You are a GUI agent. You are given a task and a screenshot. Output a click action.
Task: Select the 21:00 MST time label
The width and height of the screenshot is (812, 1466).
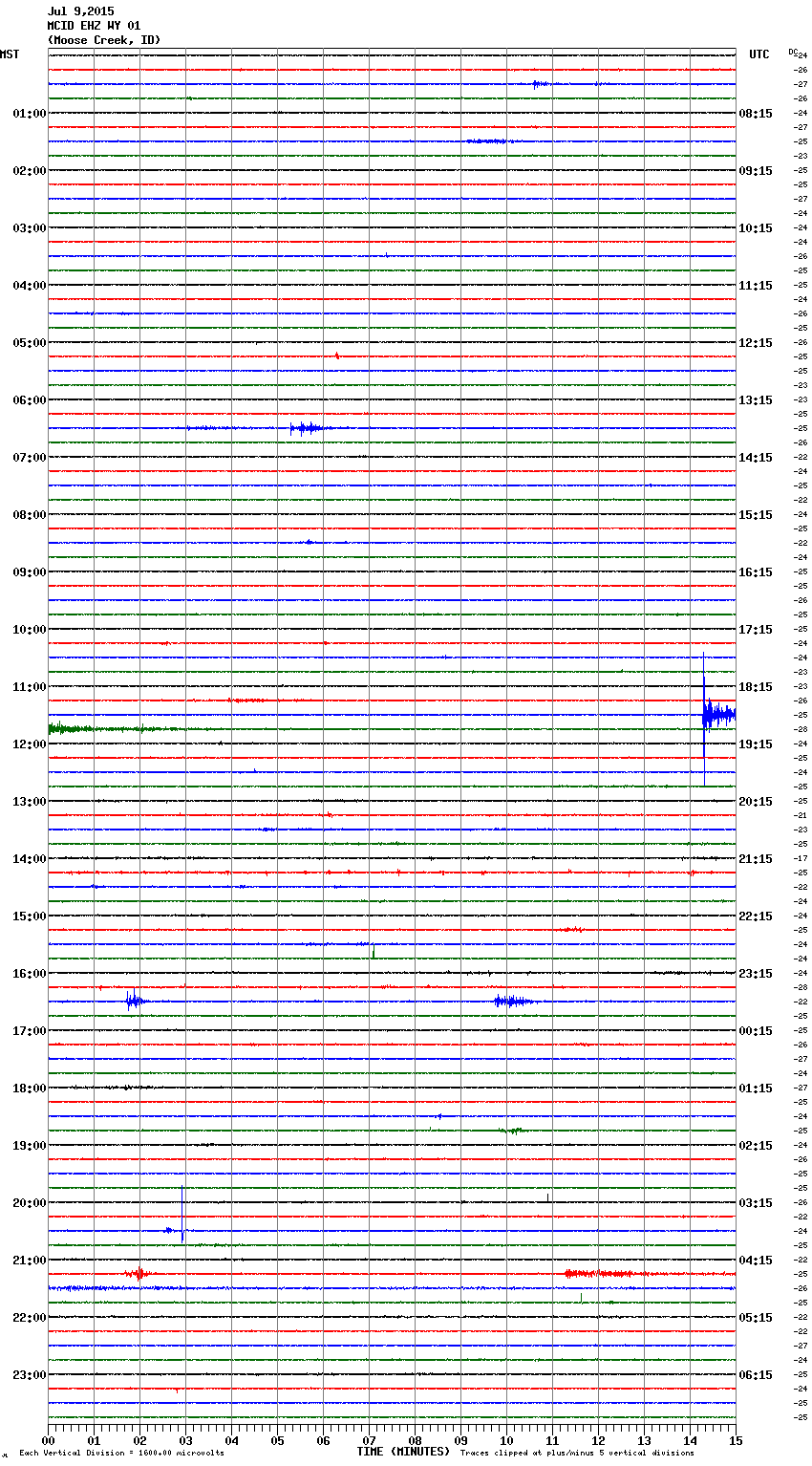click(x=30, y=1261)
